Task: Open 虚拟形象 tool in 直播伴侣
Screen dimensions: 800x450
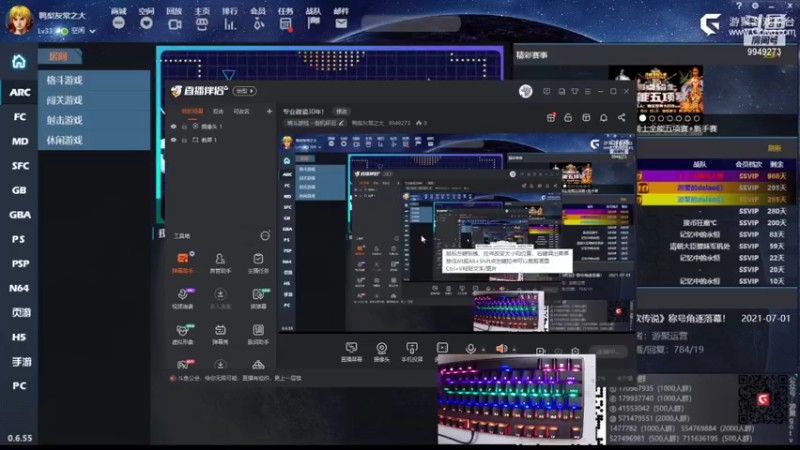Action: pos(183,334)
